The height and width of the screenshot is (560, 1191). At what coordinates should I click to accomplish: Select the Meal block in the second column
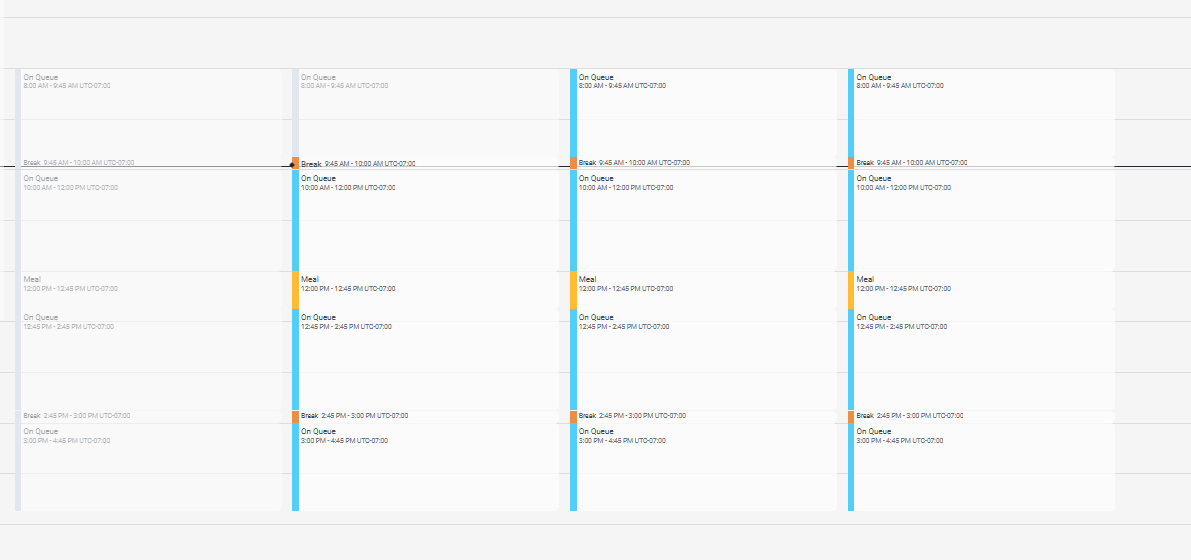(425, 289)
